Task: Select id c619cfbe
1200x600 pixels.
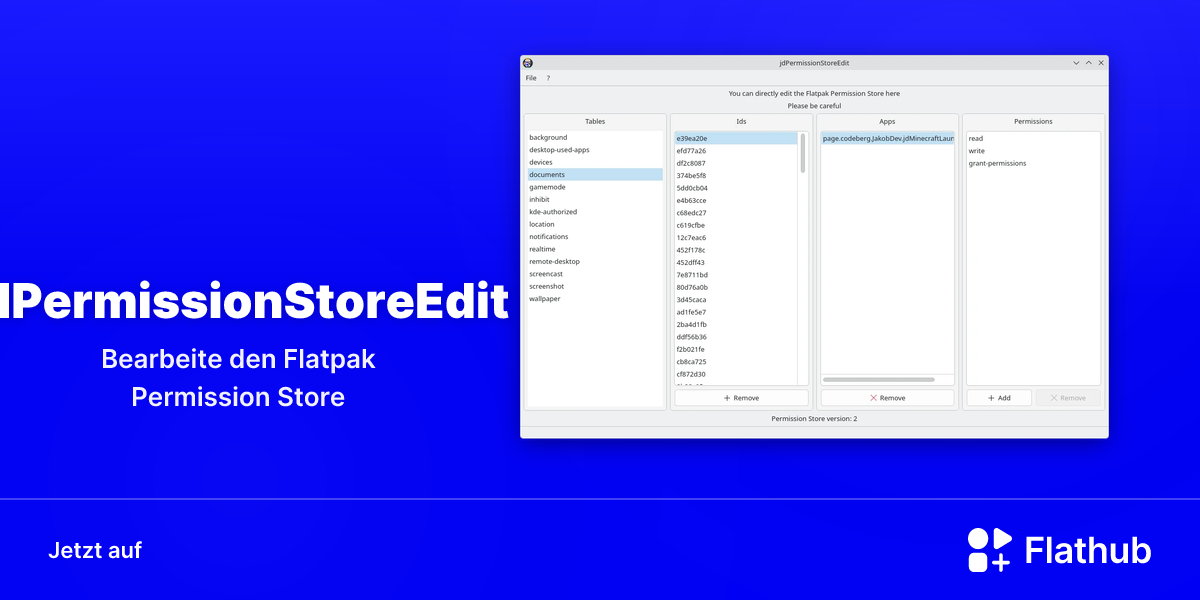Action: click(x=736, y=225)
